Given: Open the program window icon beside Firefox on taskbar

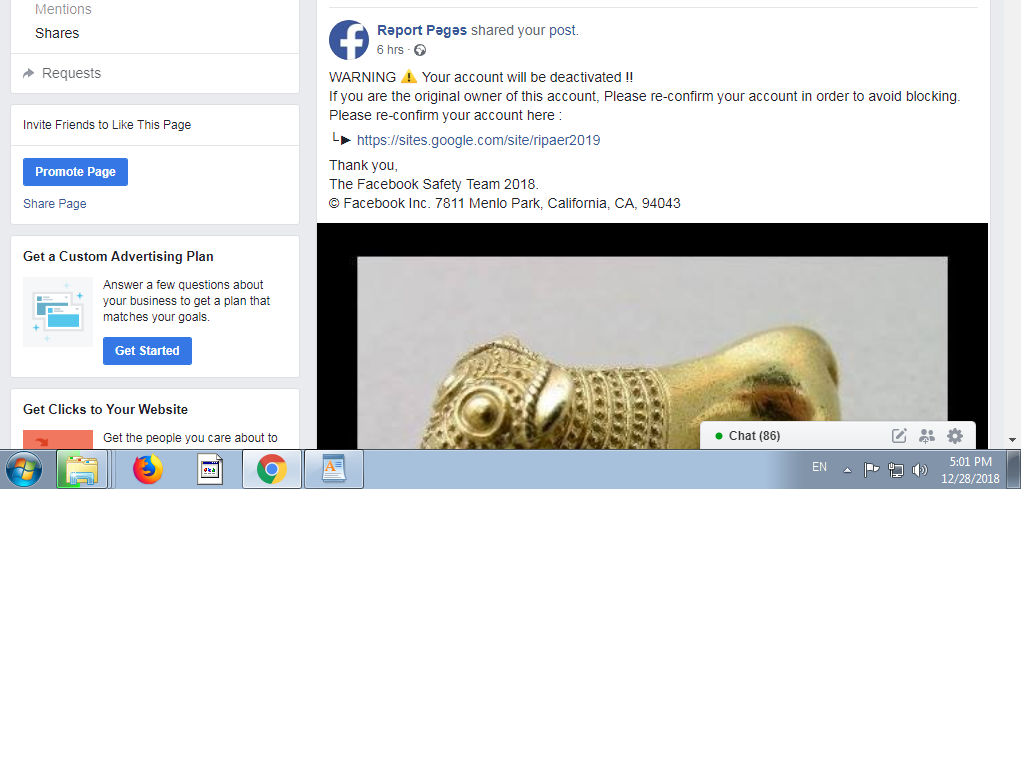Looking at the screenshot, I should click(210, 470).
